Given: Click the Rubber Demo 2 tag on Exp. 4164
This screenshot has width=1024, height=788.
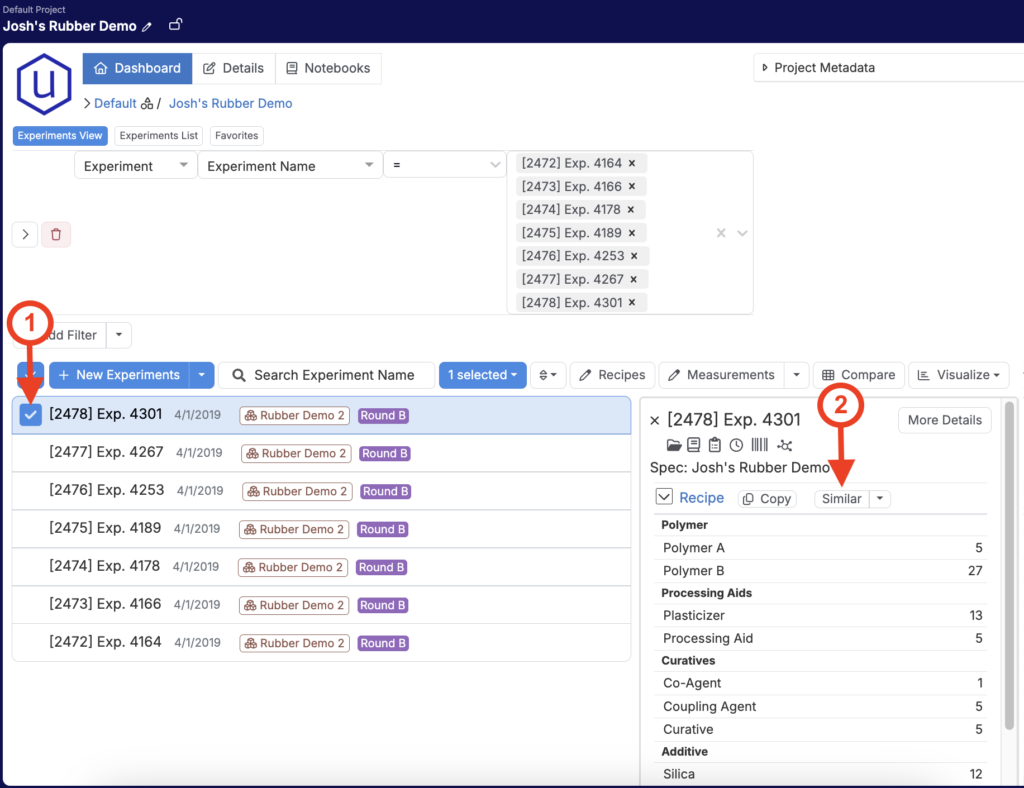Looking at the screenshot, I should [x=295, y=644].
